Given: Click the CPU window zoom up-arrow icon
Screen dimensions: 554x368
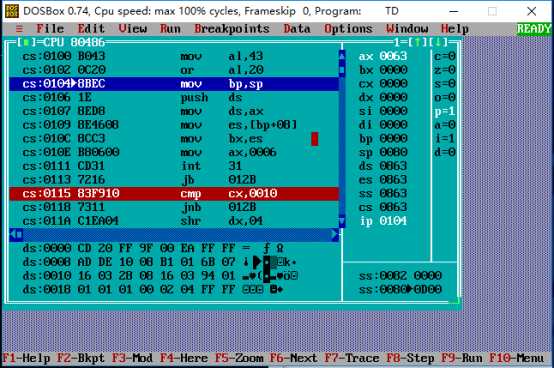Looking at the screenshot, I should click(x=418, y=42).
